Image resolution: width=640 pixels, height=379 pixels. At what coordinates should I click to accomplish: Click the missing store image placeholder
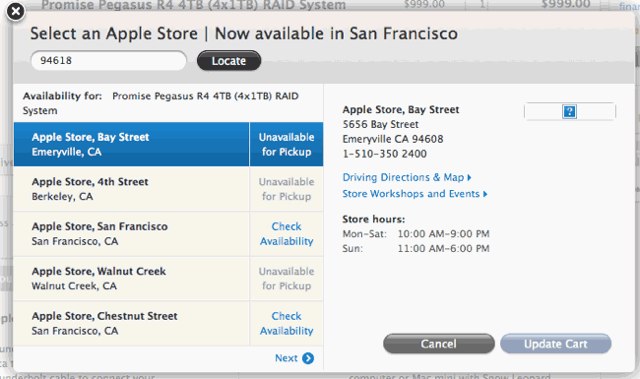point(569,111)
